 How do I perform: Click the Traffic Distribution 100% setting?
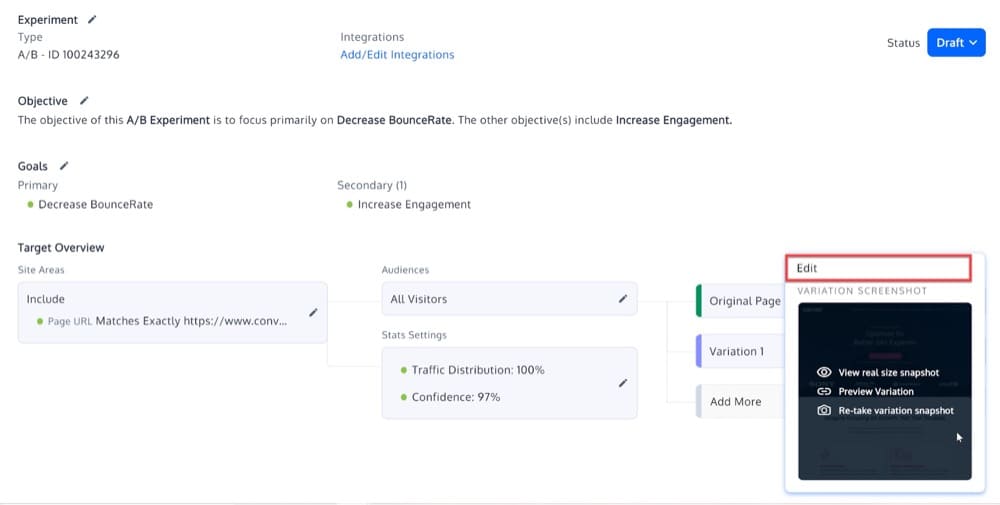tap(478, 370)
